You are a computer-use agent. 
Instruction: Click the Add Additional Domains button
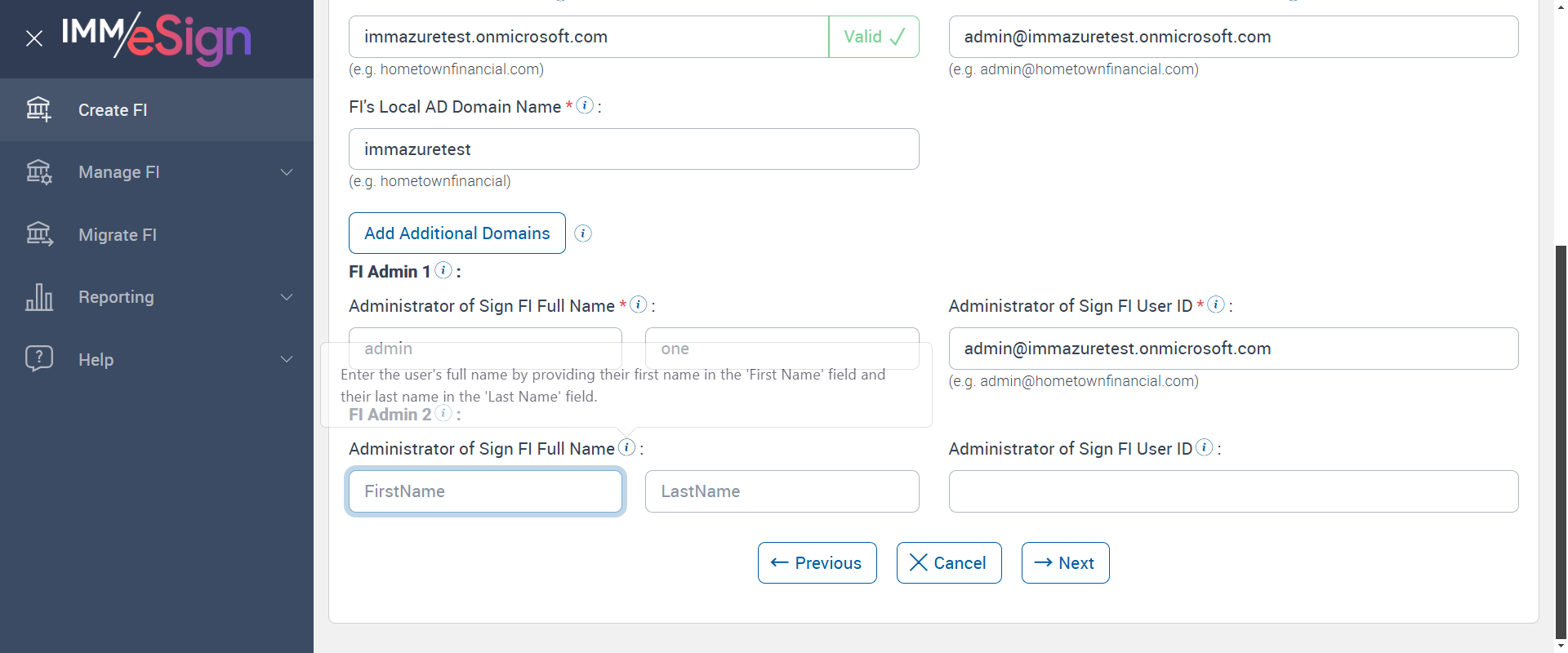457,233
